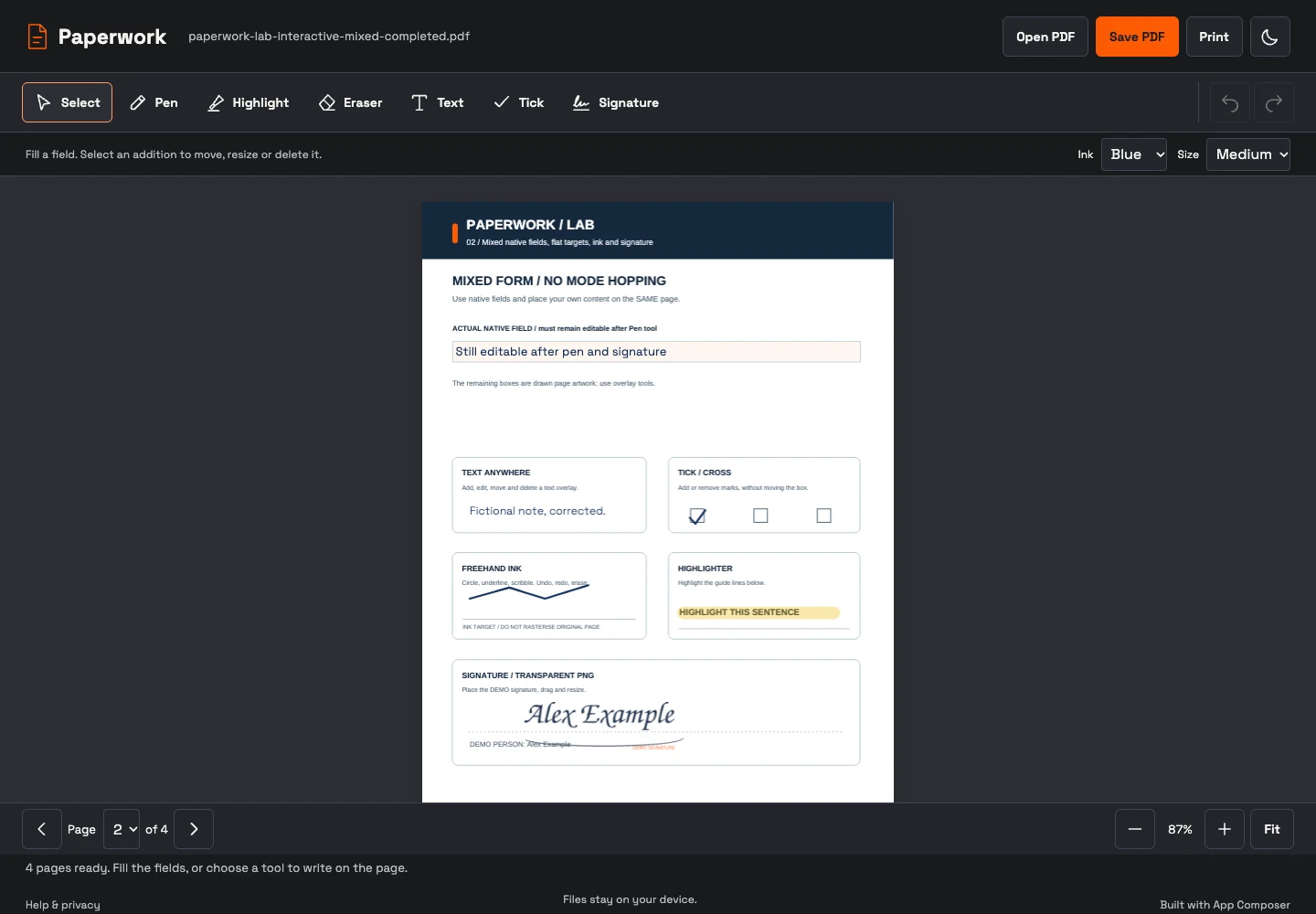Open the Signature tool
This screenshot has height=914, width=1316.
click(616, 102)
